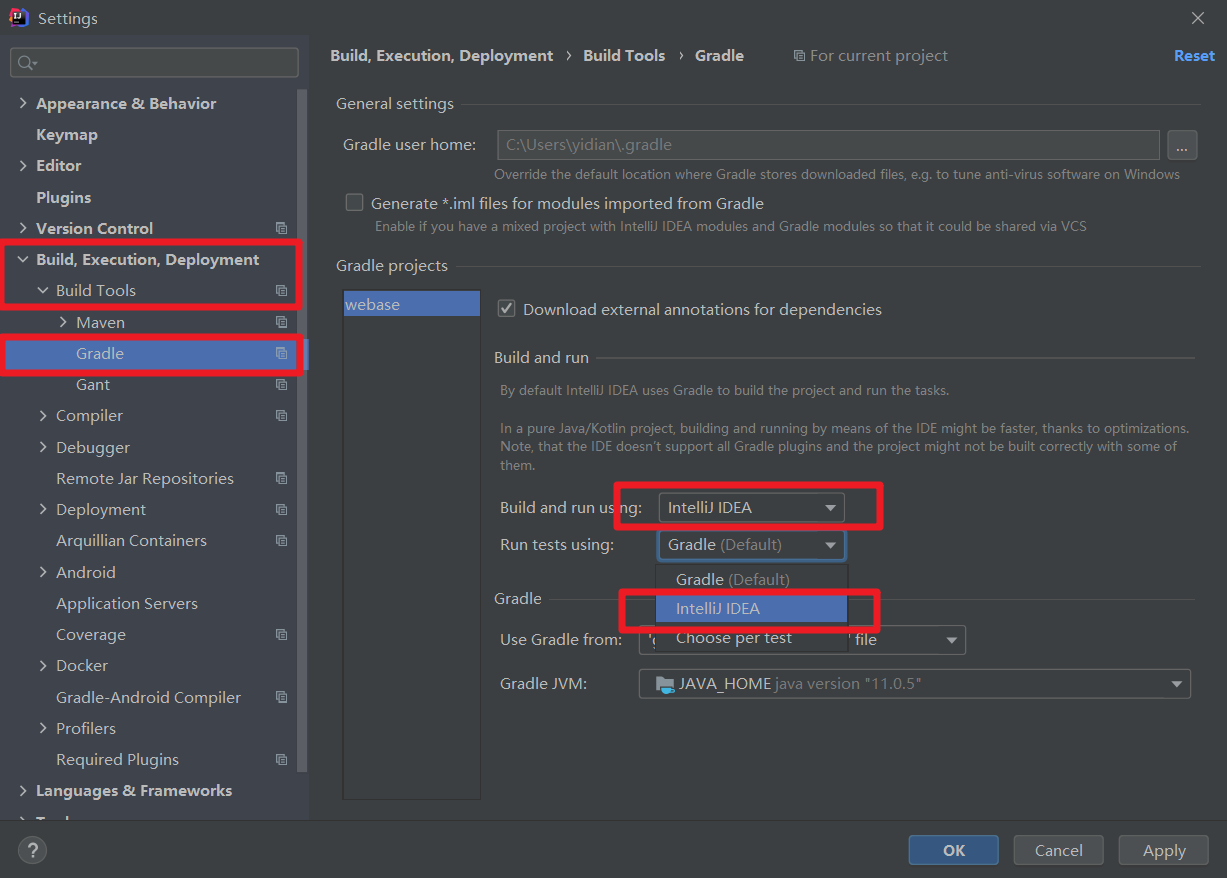Enable Generate *.iml files for Gradle modules
This screenshot has height=878, width=1227.
(354, 202)
